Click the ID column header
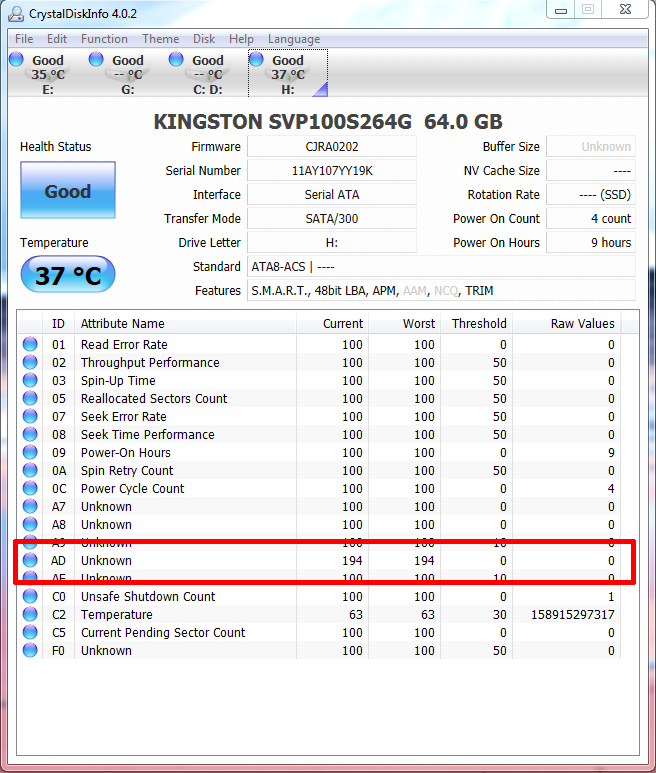656x773 pixels. tap(58, 323)
